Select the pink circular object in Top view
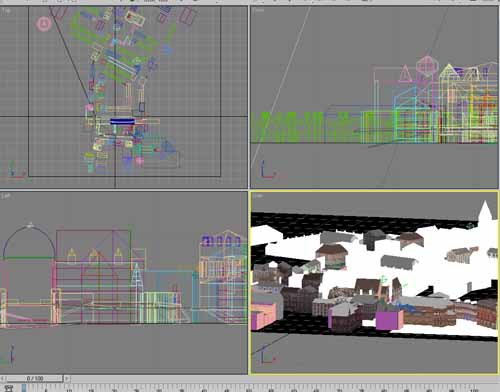The width and height of the screenshot is (500, 392). point(44,24)
